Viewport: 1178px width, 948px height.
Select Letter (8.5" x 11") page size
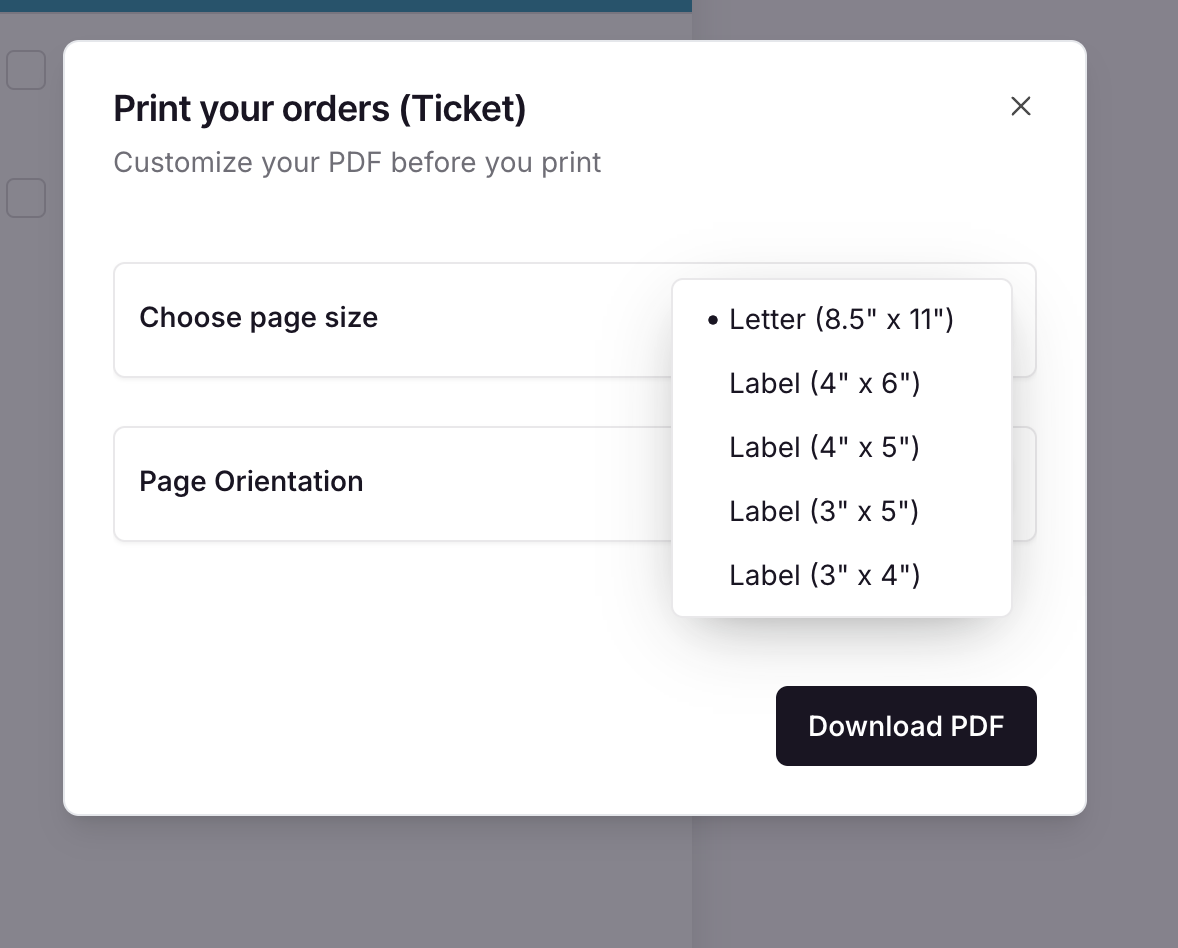coord(841,319)
